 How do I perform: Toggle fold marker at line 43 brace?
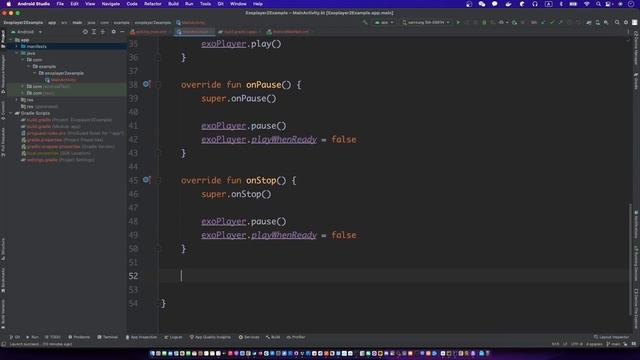pos(159,153)
